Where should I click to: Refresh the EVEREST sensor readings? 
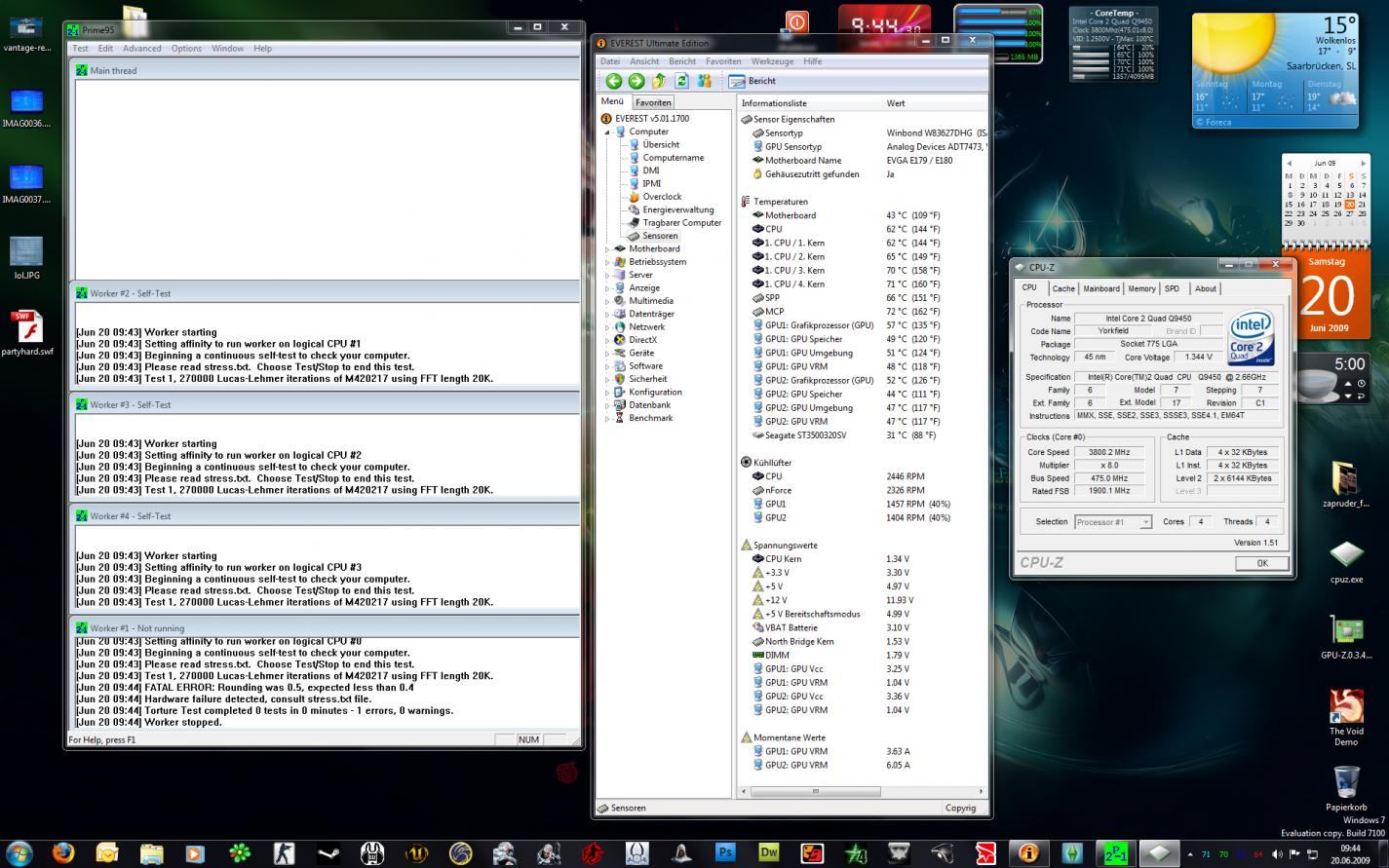681,81
